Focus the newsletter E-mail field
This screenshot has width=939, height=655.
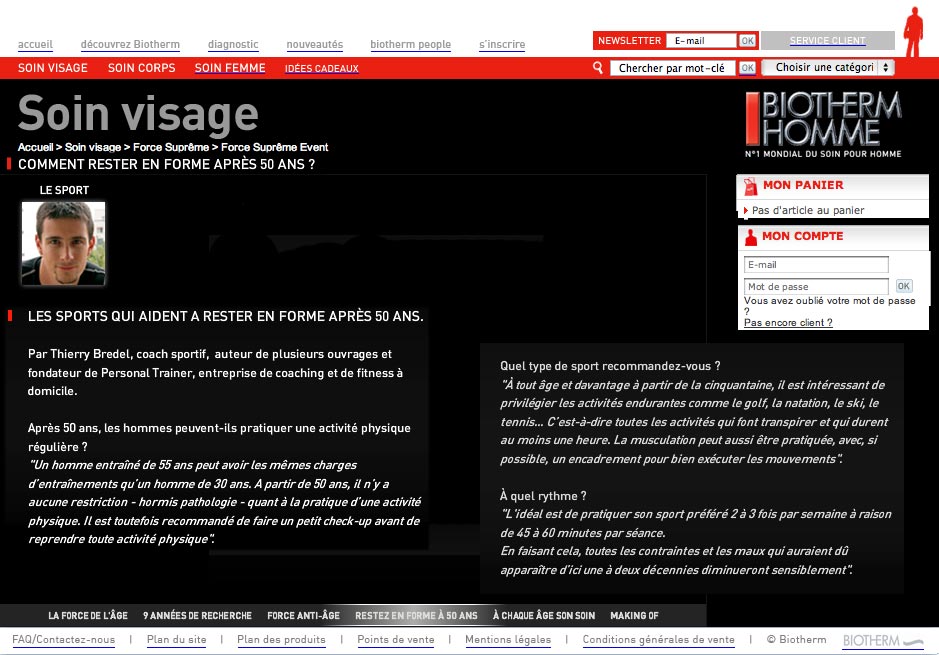pyautogui.click(x=701, y=41)
